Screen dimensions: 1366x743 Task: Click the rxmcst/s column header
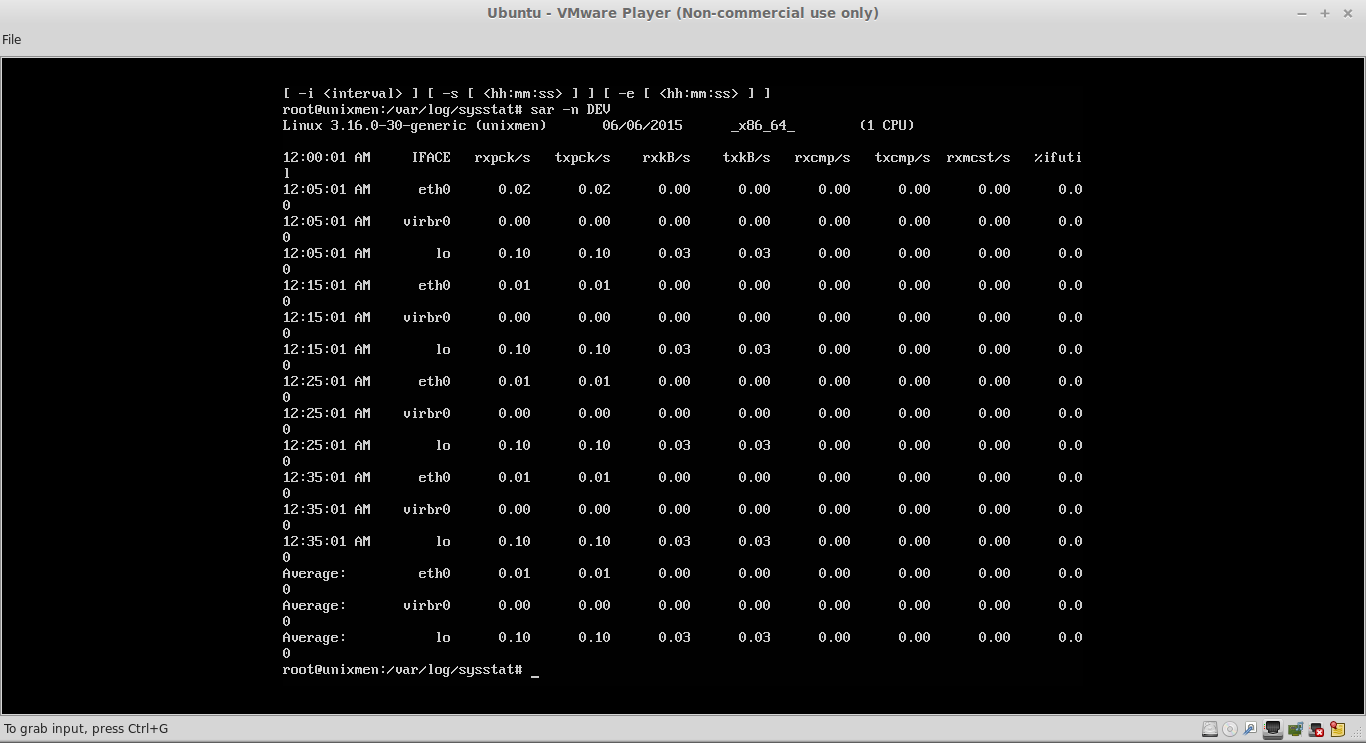click(x=979, y=157)
